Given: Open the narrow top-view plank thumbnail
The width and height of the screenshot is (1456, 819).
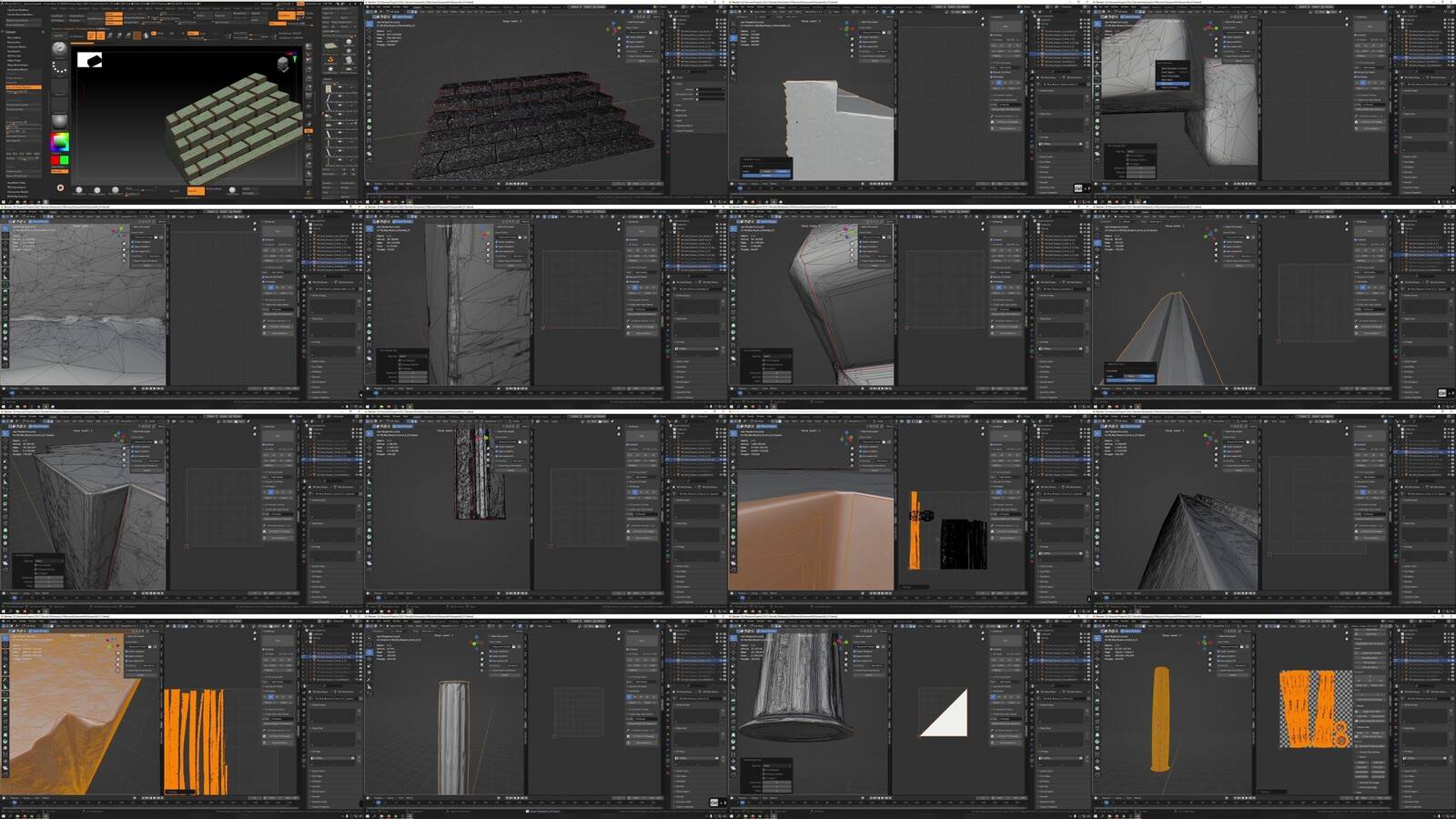Looking at the screenshot, I should pos(546,511).
